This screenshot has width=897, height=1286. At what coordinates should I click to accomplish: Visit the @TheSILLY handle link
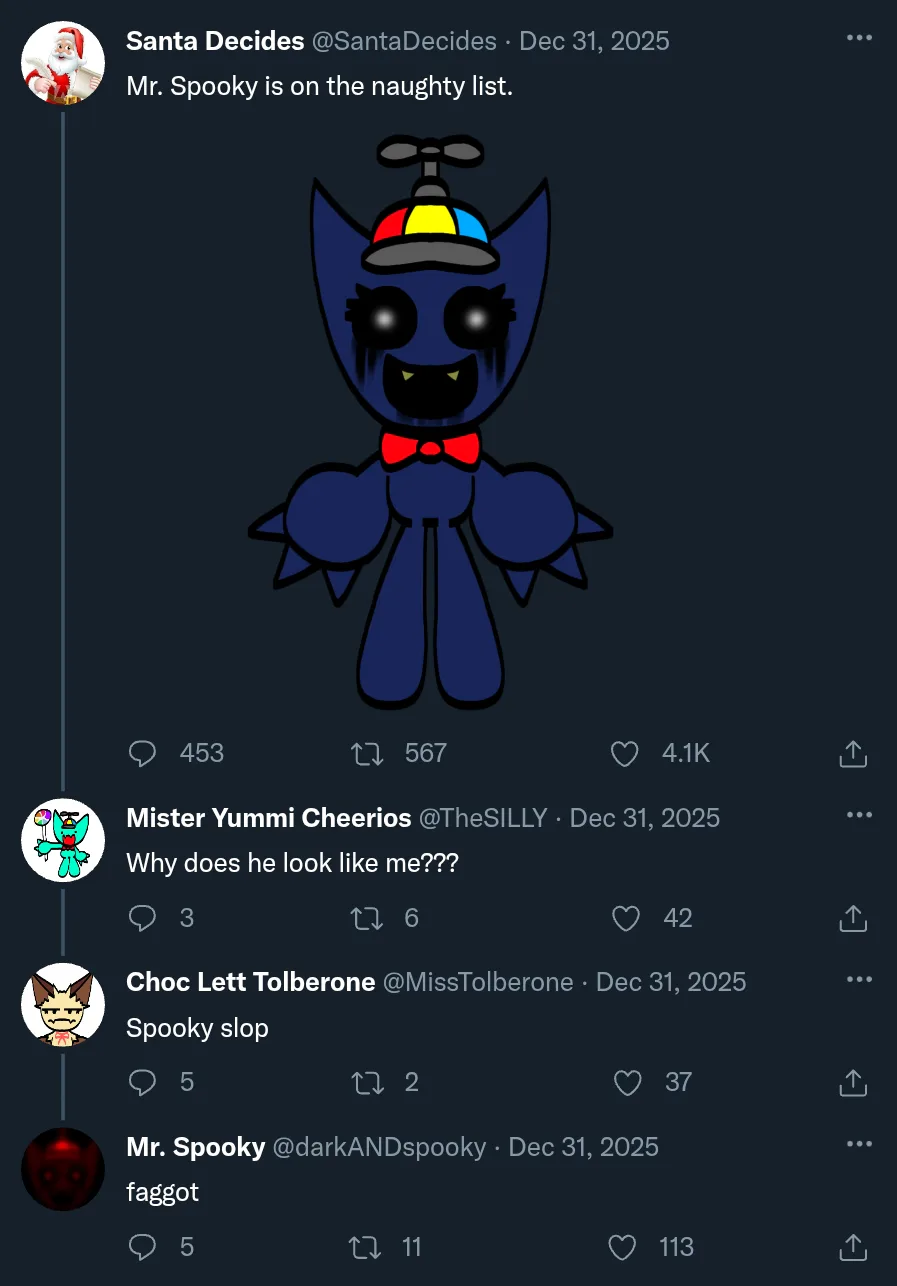tap(482, 818)
